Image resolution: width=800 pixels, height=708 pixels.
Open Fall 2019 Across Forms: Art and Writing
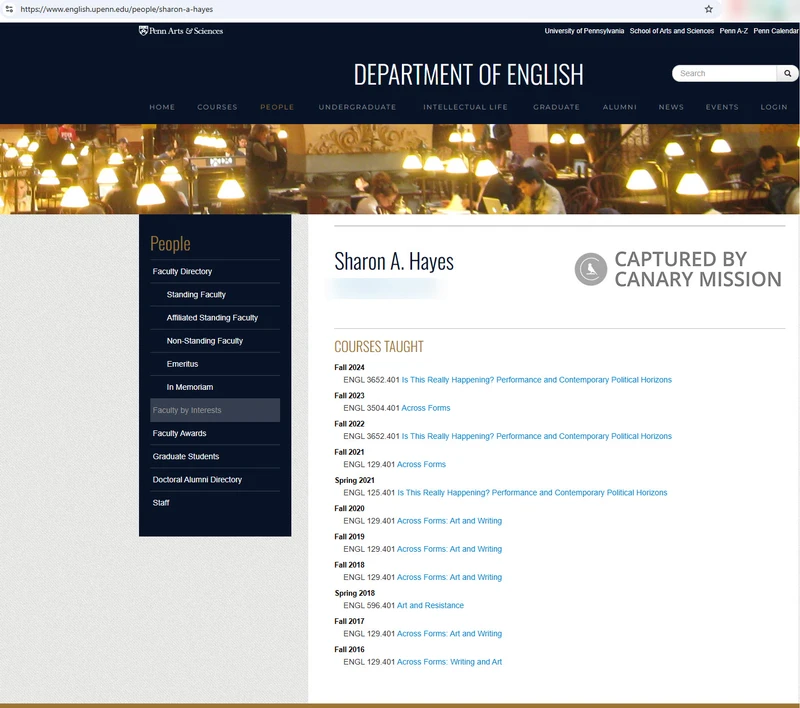449,549
